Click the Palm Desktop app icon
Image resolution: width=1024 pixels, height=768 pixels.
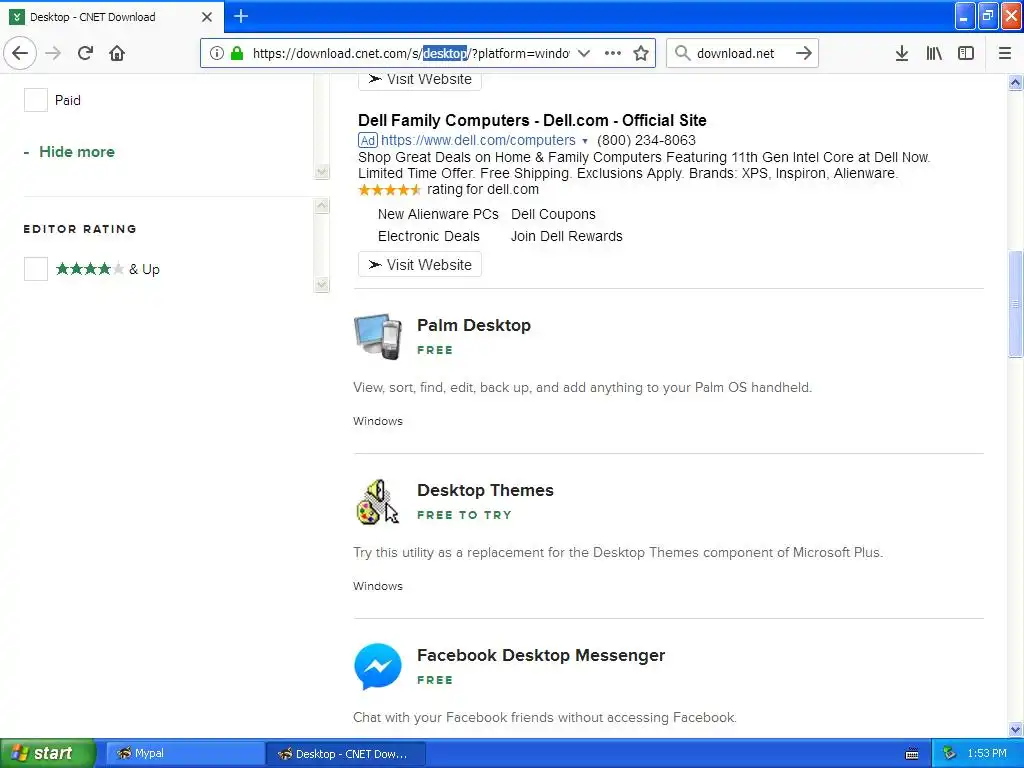377,336
